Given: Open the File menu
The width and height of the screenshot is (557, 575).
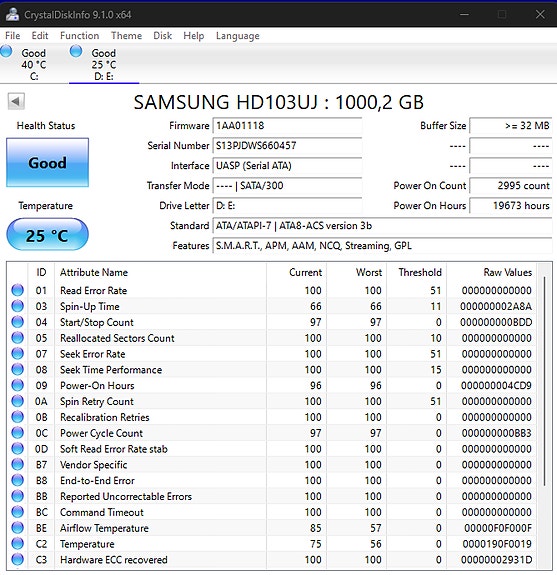Looking at the screenshot, I should click(x=12, y=36).
